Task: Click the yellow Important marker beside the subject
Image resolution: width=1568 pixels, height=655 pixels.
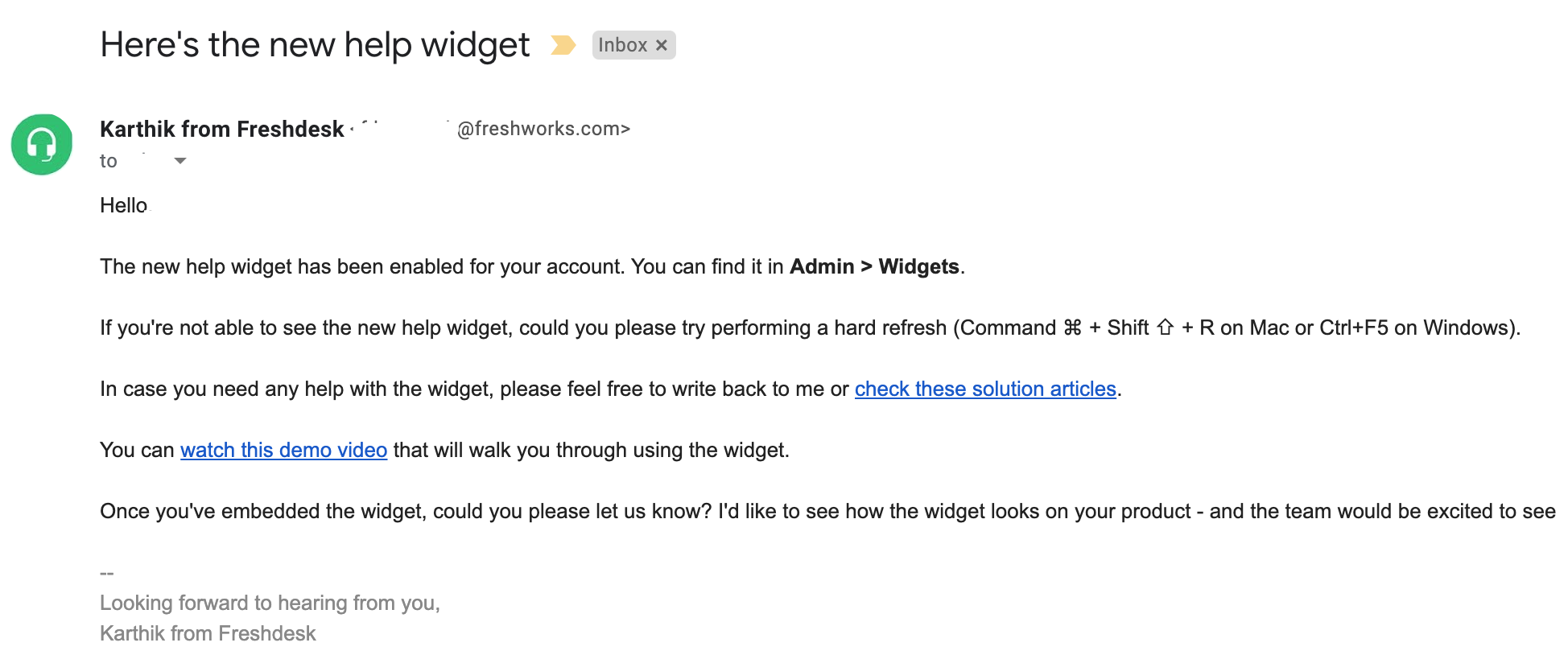Action: [562, 46]
